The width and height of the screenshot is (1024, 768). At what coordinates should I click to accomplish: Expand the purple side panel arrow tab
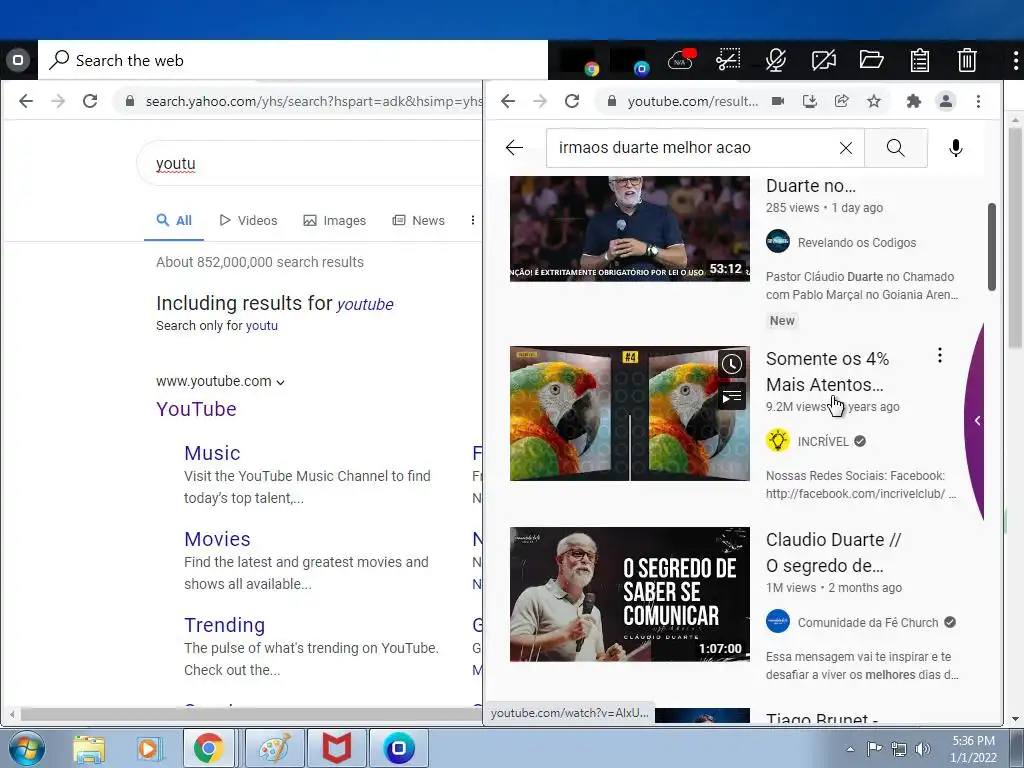coord(976,421)
